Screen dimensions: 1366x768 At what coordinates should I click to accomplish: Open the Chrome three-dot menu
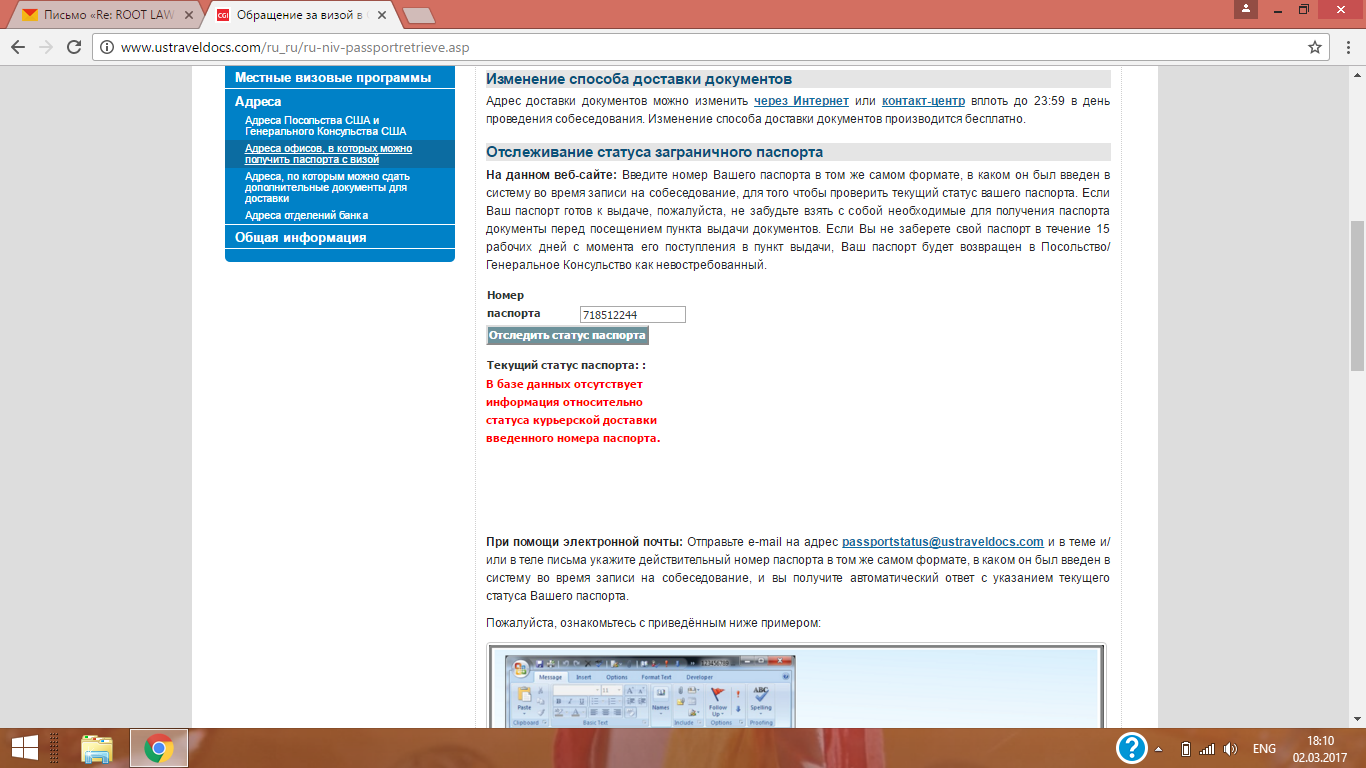click(1345, 47)
